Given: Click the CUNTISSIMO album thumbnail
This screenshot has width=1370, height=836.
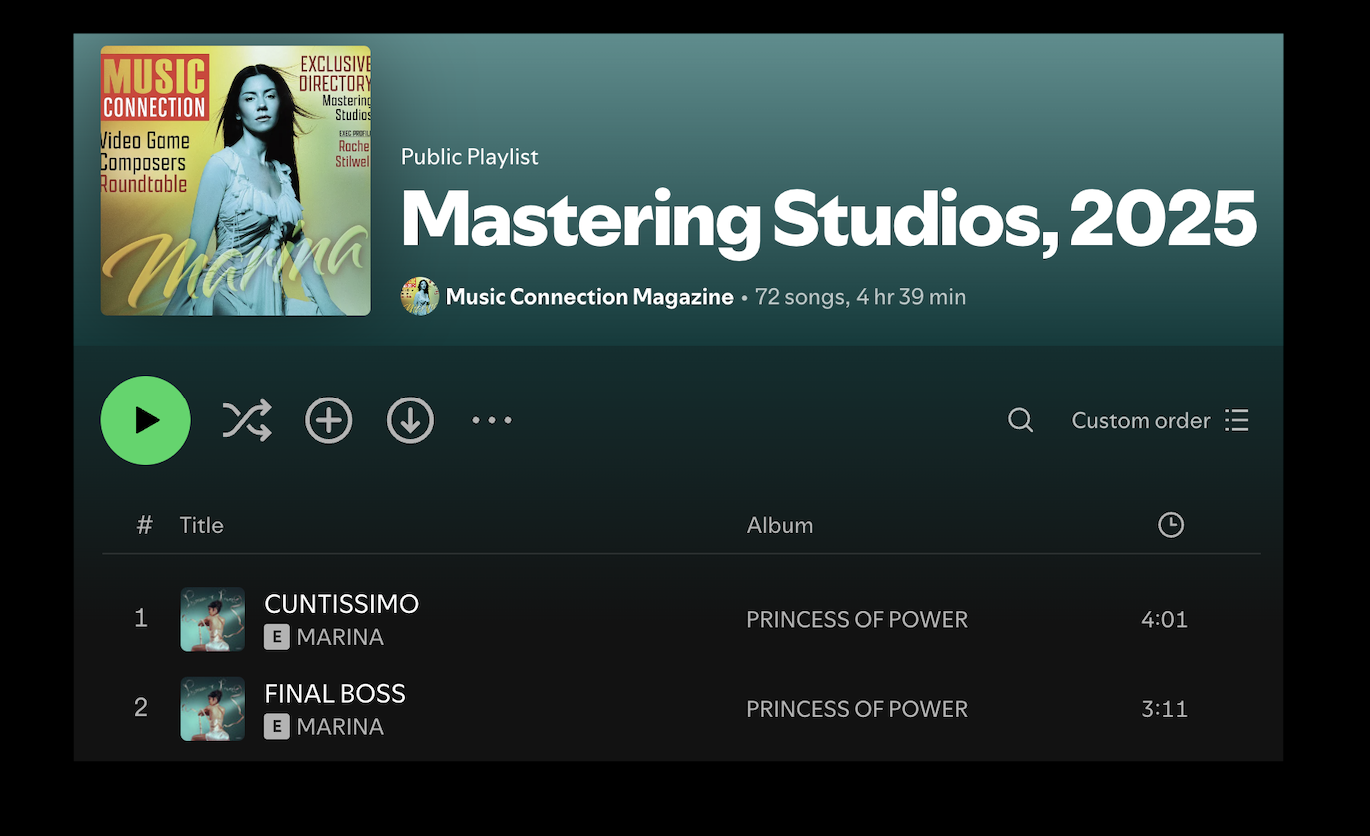Looking at the screenshot, I should [213, 619].
